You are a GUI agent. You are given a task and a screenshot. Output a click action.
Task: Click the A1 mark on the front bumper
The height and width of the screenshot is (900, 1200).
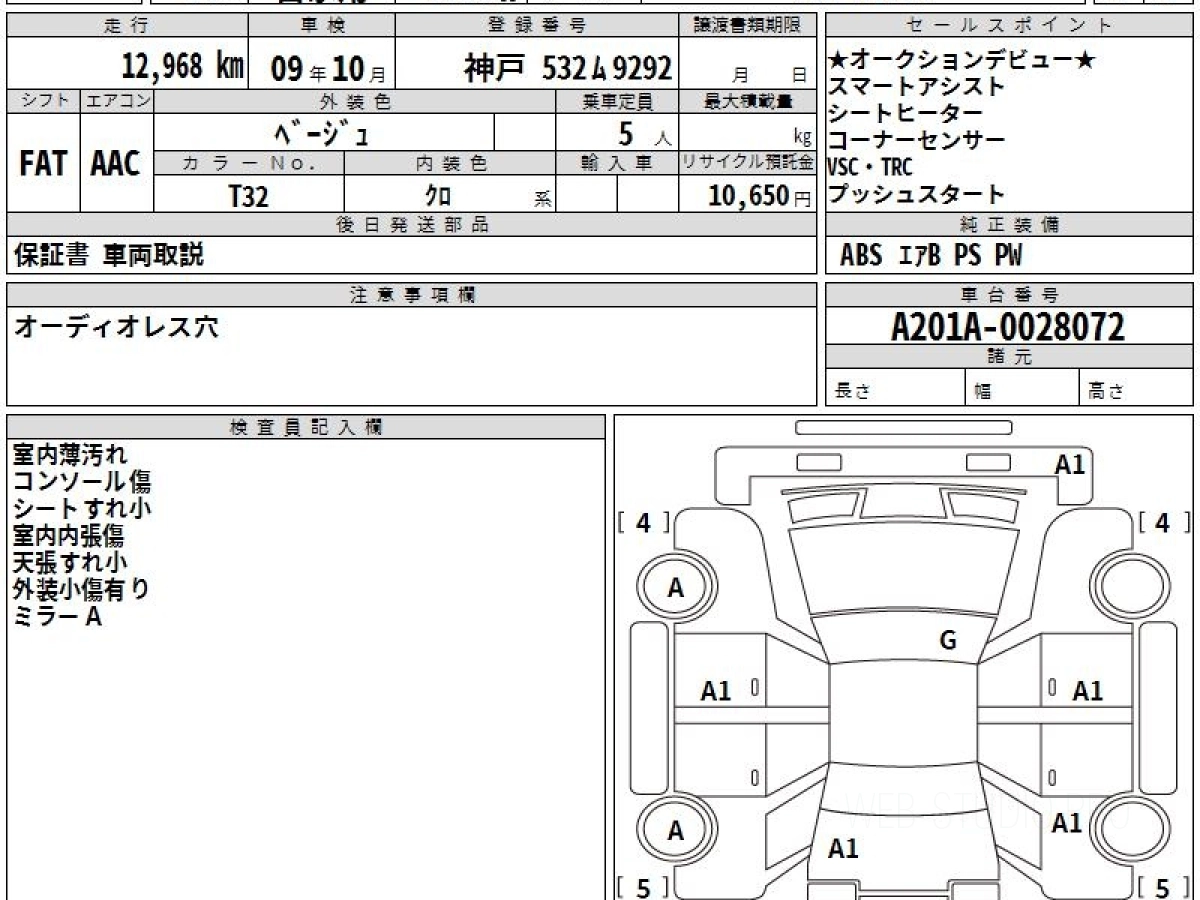pos(1070,464)
